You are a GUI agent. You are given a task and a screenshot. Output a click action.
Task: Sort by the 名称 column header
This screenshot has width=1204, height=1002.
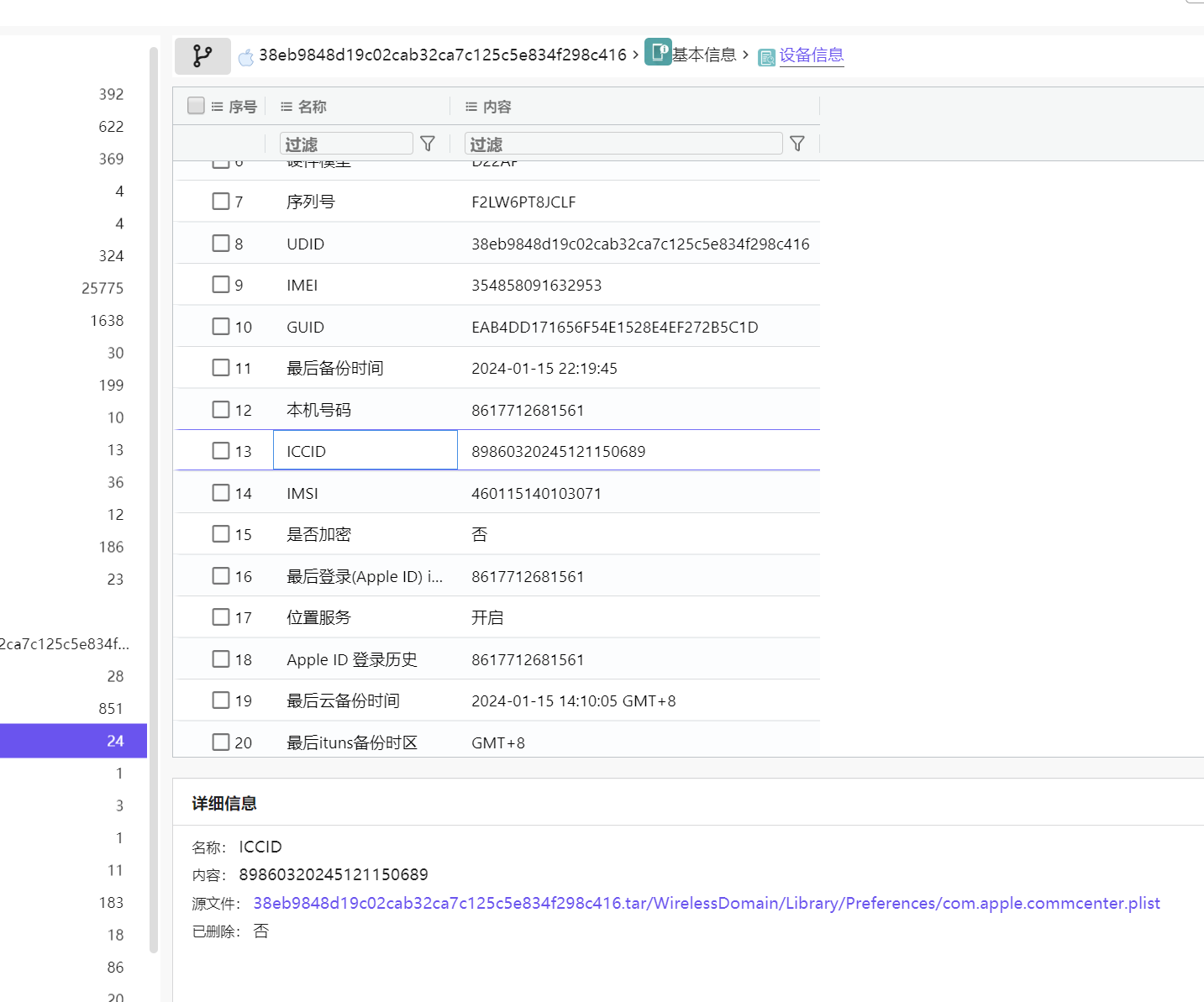(x=312, y=107)
